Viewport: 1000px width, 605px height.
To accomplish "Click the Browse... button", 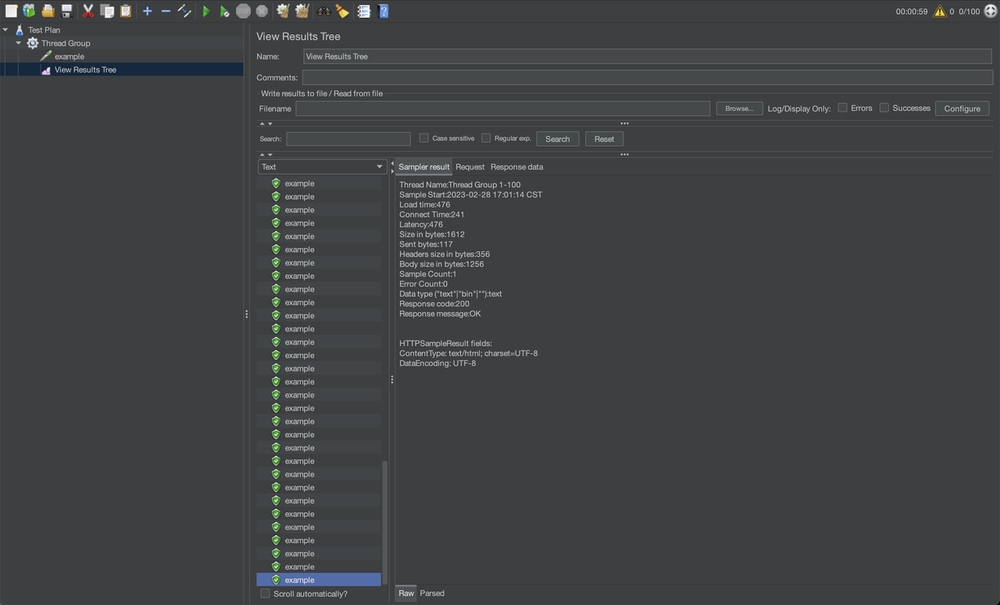I will point(739,108).
